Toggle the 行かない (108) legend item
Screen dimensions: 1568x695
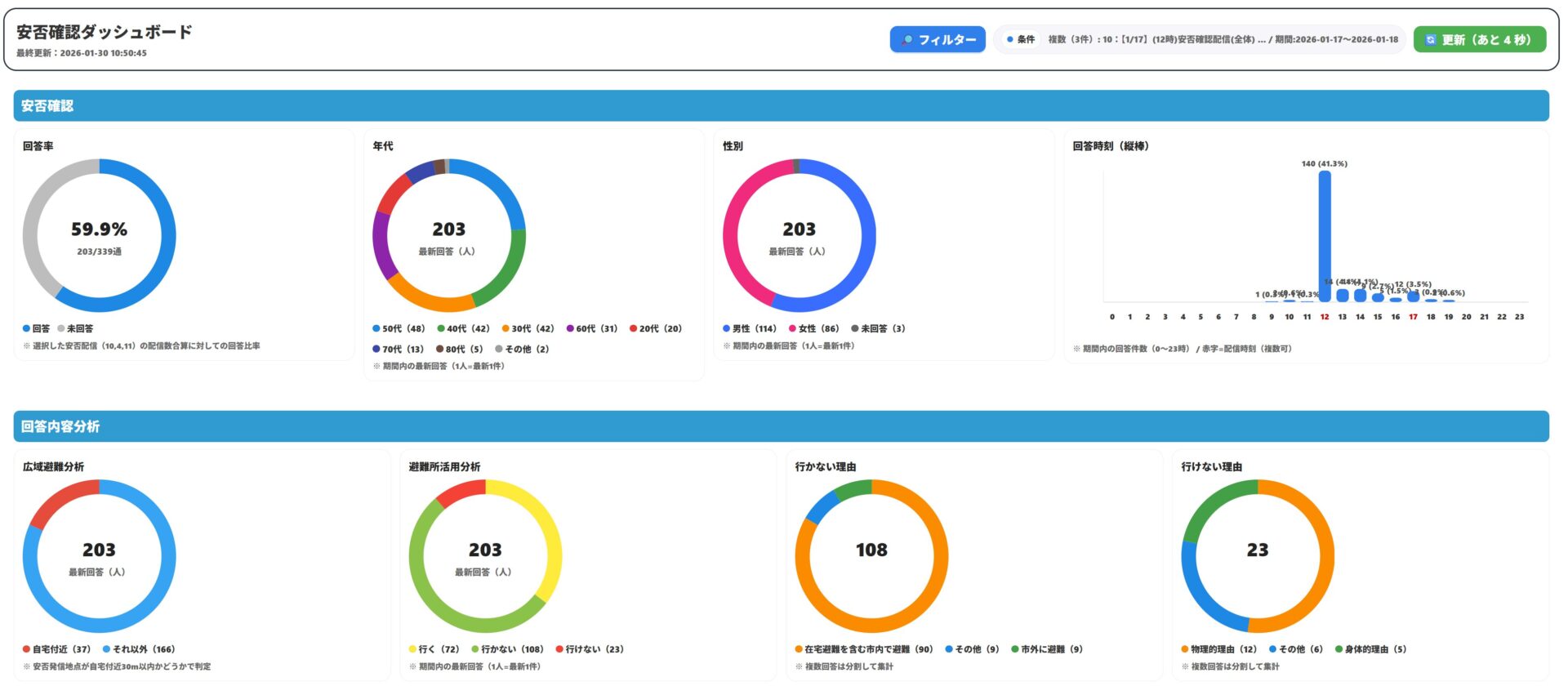[x=507, y=649]
